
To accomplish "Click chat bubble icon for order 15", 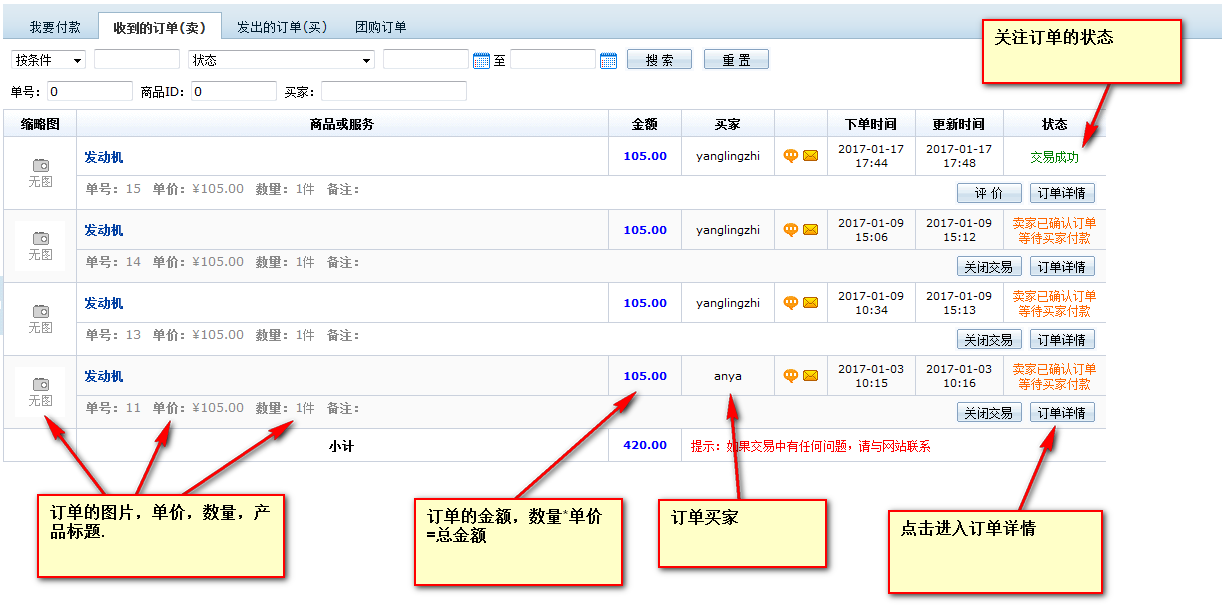I will click(x=790, y=156).
